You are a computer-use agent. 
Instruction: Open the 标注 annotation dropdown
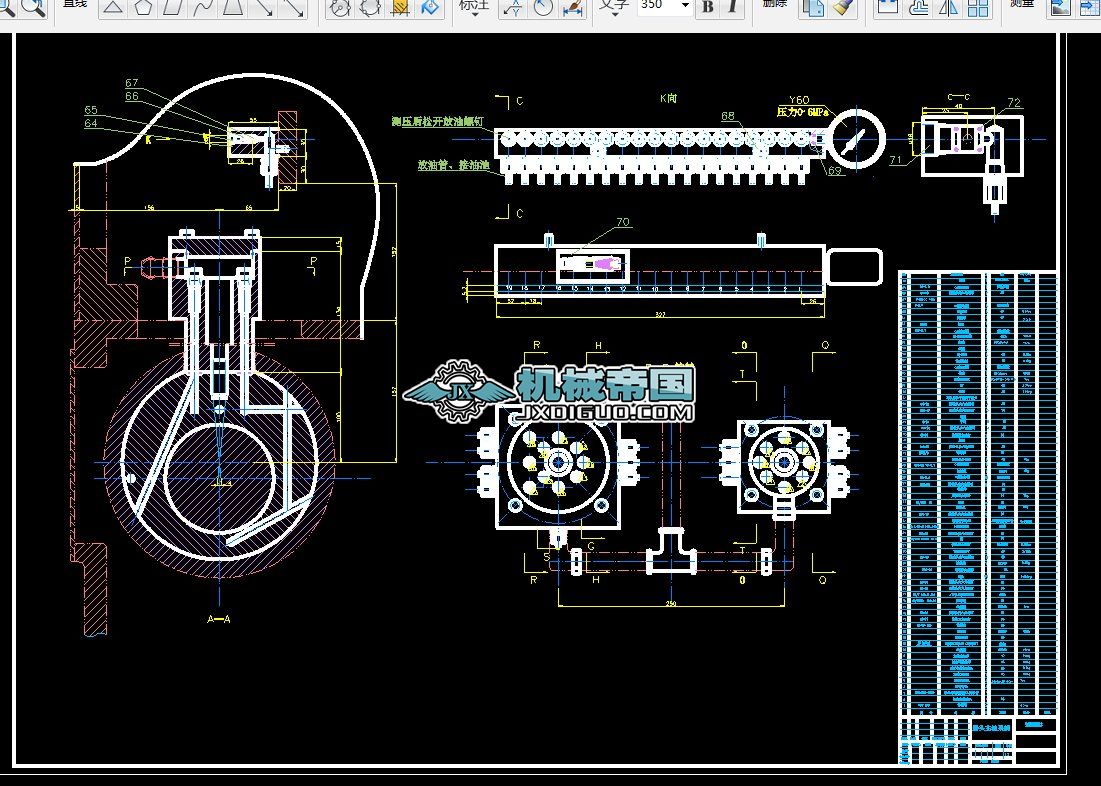pyautogui.click(x=474, y=6)
